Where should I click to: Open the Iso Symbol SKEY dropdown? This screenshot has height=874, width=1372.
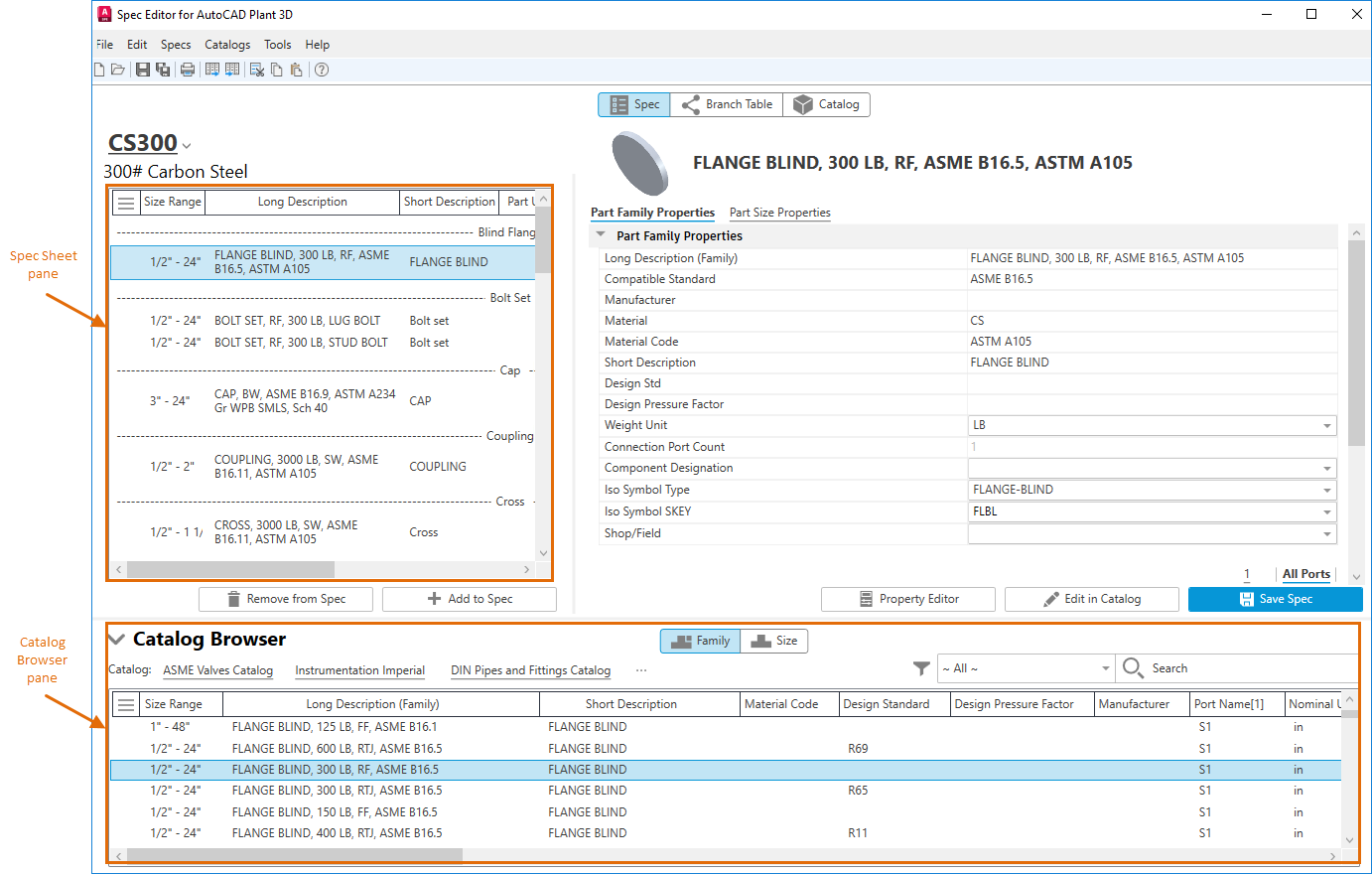pos(1327,512)
